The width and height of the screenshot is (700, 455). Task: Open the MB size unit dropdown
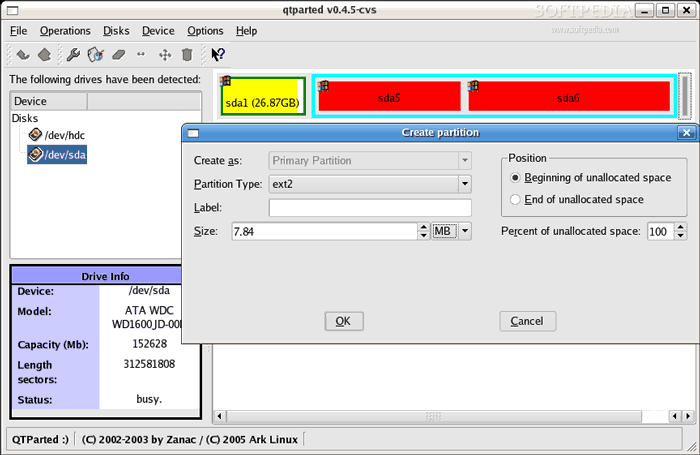point(465,231)
